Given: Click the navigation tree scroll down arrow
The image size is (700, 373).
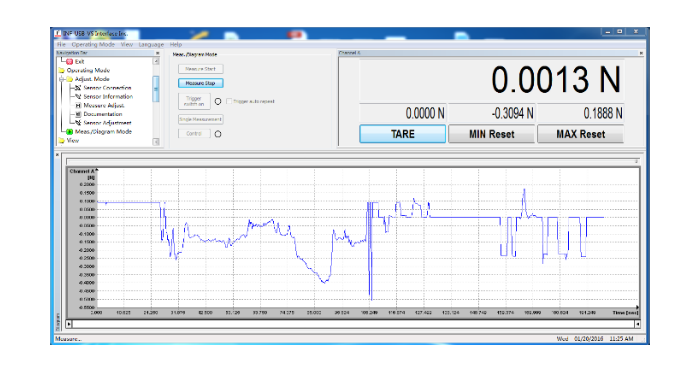Looking at the screenshot, I should tap(156, 141).
